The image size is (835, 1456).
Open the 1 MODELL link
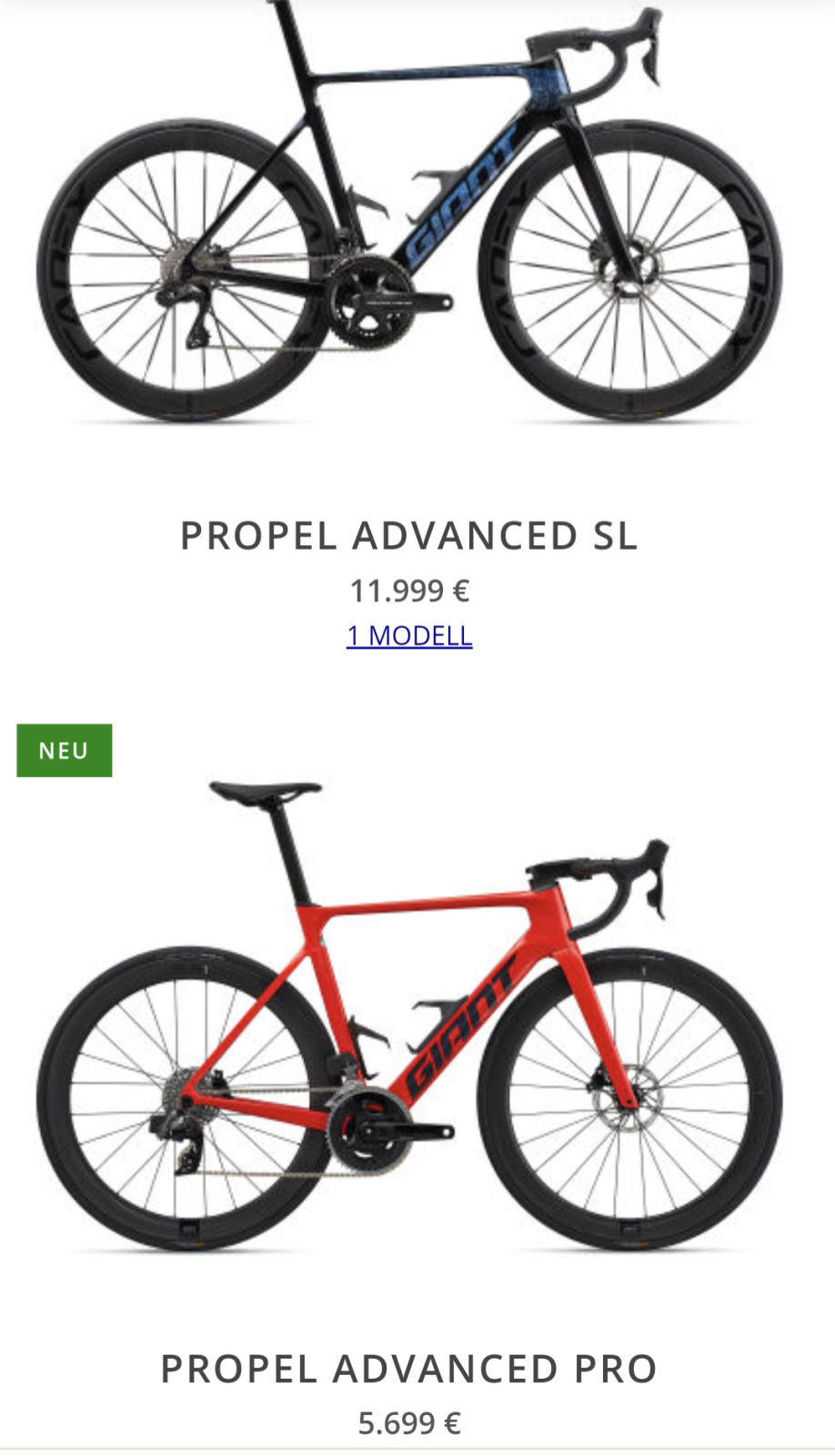pos(409,635)
